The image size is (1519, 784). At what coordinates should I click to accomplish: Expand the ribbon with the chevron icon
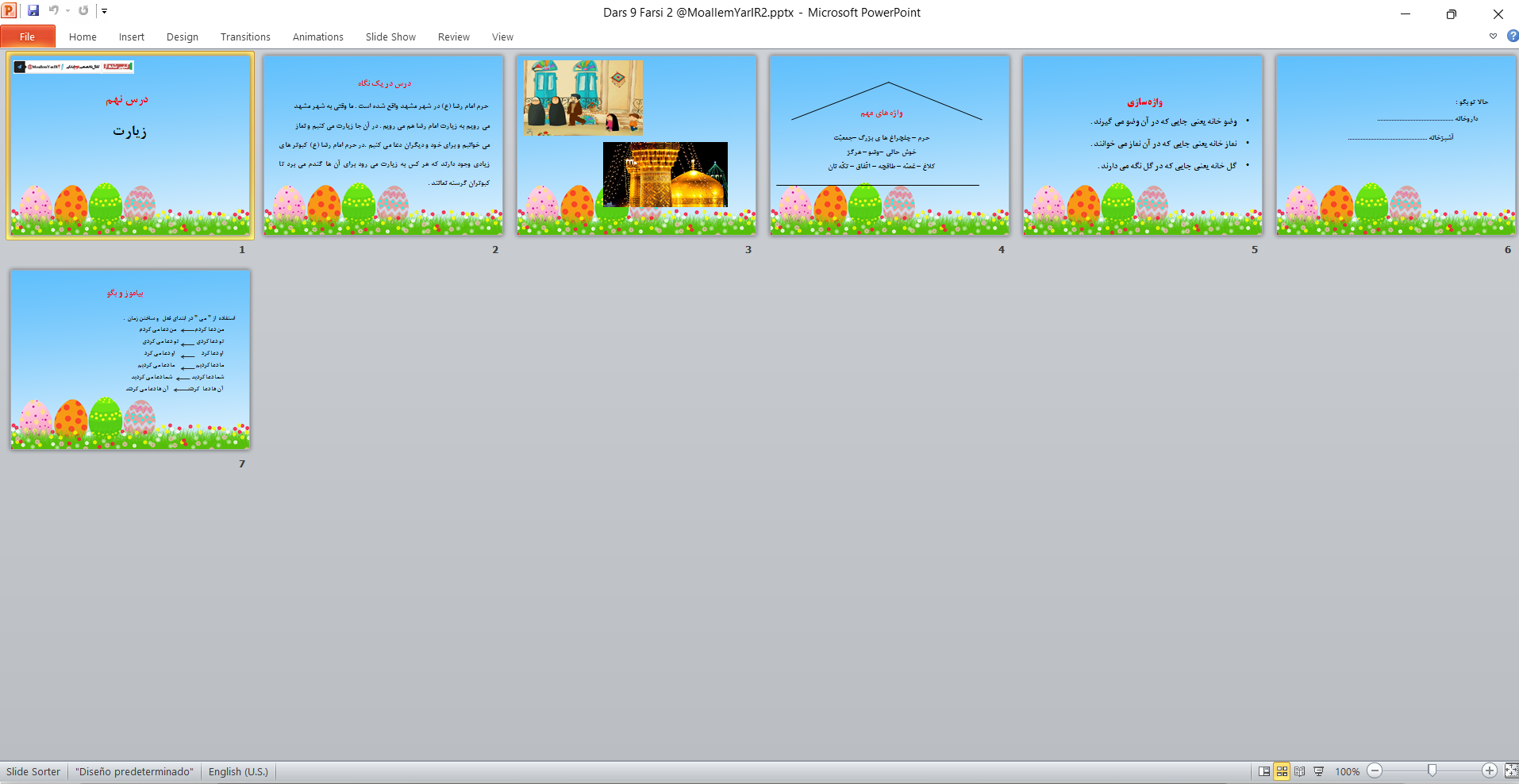(x=1493, y=37)
